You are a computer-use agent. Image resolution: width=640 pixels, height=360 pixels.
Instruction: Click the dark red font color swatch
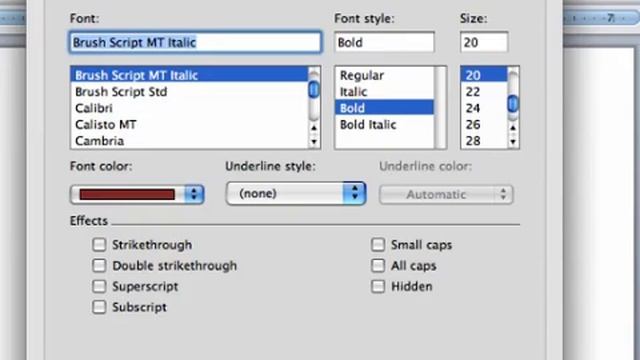coord(127,194)
